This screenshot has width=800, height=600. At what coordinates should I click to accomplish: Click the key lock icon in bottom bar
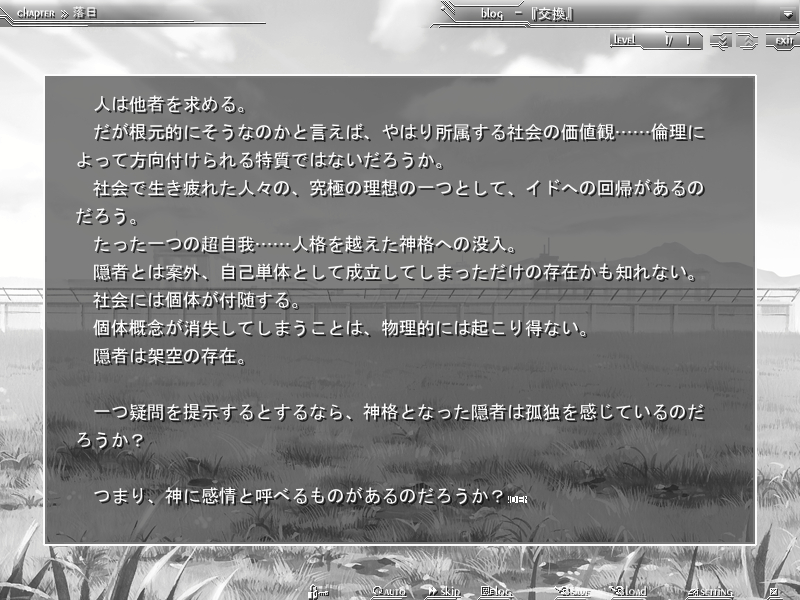pos(318,592)
